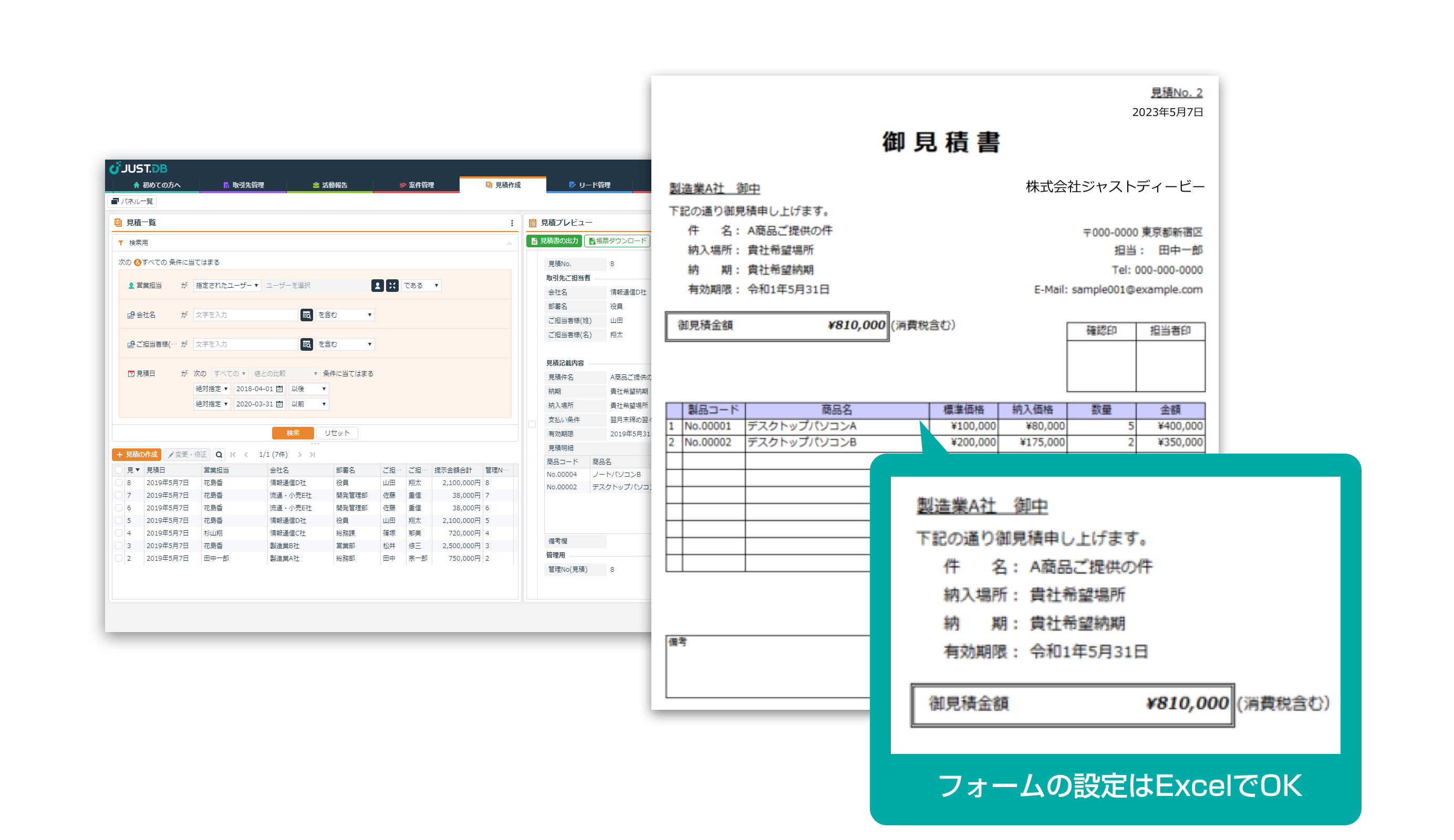Go to last page of estimate list
The image size is (1454, 840).
click(x=313, y=454)
